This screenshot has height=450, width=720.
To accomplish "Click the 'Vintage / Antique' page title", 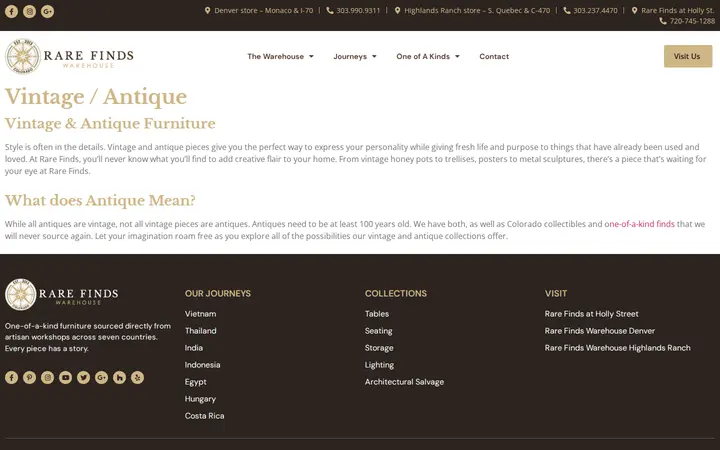I will (x=96, y=97).
